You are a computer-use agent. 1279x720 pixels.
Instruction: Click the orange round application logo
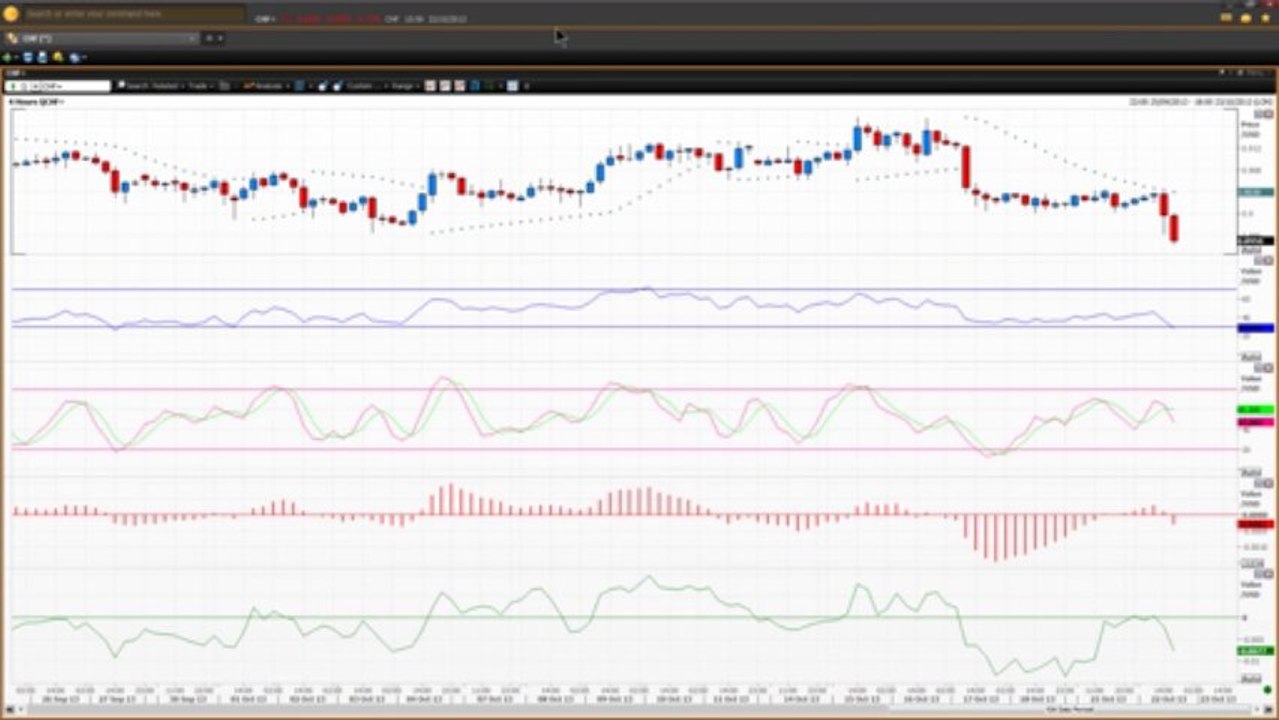pos(11,14)
